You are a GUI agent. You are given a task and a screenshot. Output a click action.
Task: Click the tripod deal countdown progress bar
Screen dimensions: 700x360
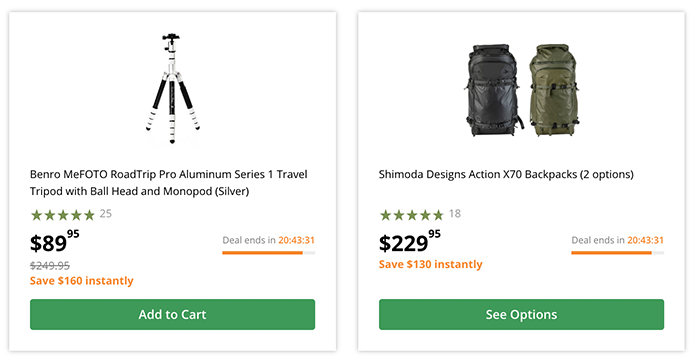tap(269, 253)
